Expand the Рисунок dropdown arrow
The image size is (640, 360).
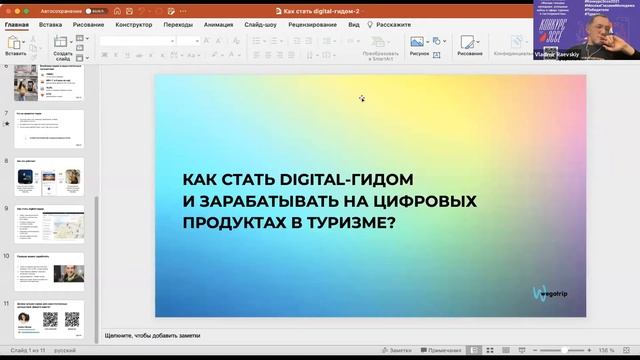(427, 42)
